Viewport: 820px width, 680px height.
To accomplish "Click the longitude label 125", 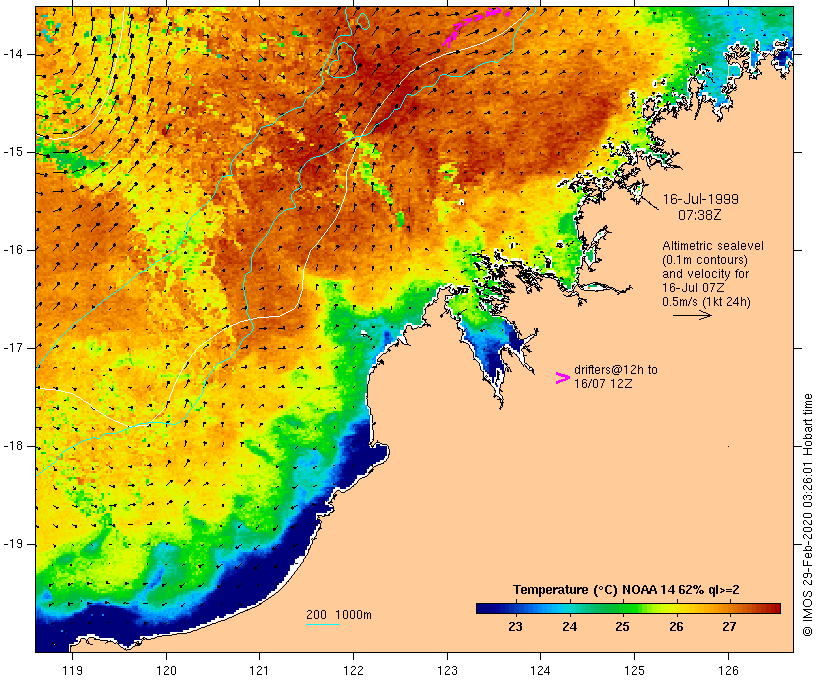I will click(x=635, y=670).
